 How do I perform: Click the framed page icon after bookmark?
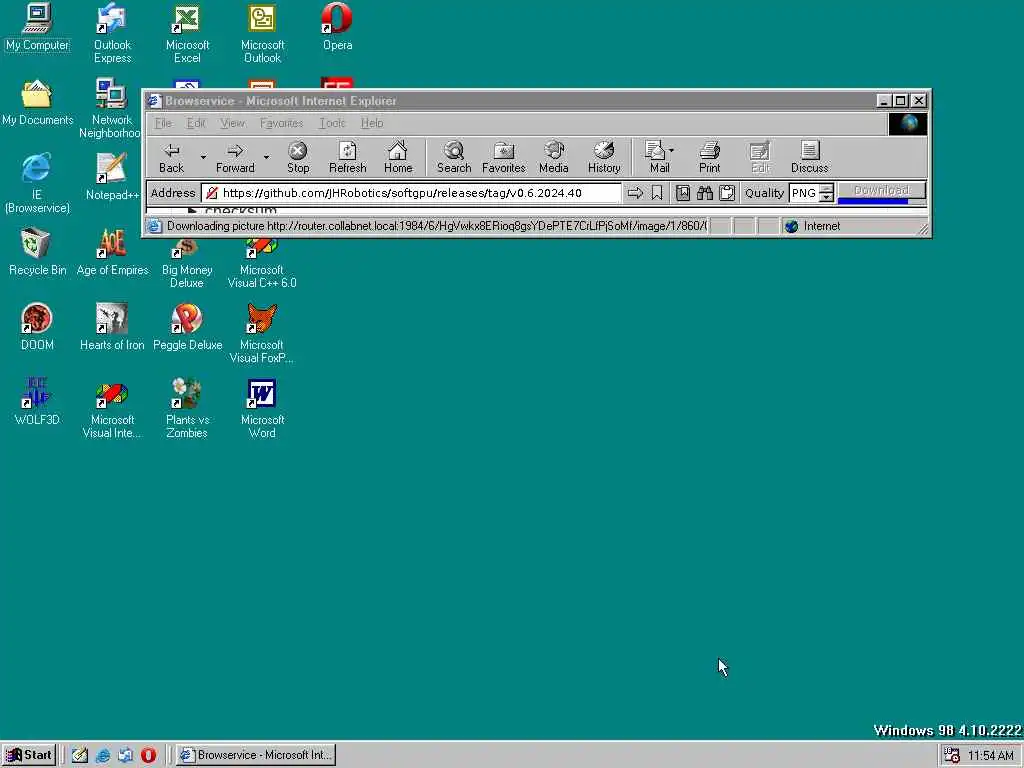pyautogui.click(x=683, y=193)
